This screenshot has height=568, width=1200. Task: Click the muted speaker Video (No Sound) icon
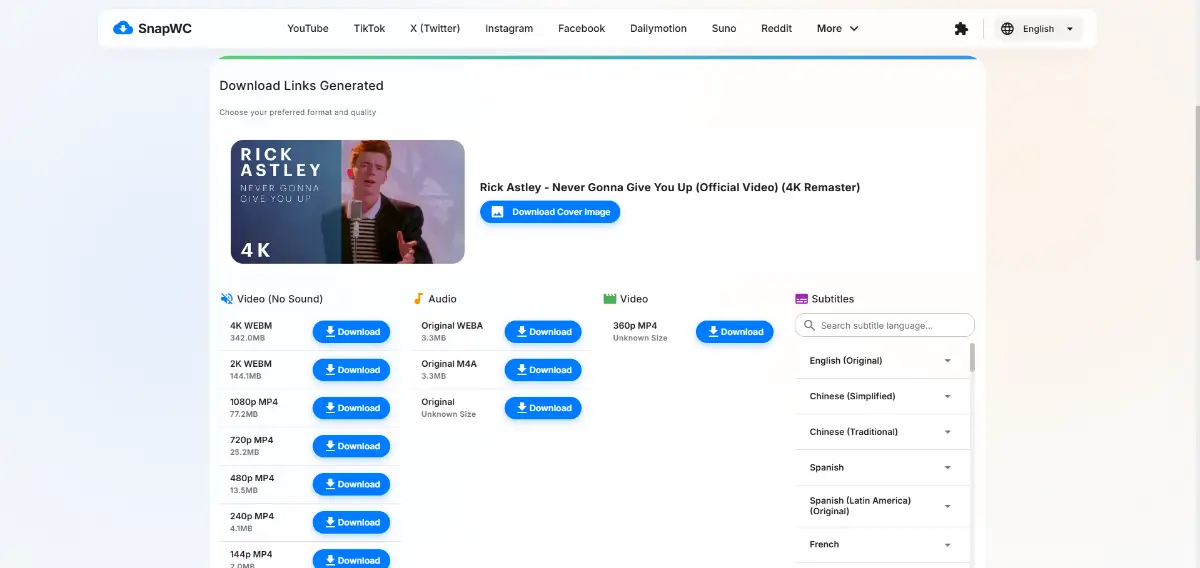[x=226, y=299]
